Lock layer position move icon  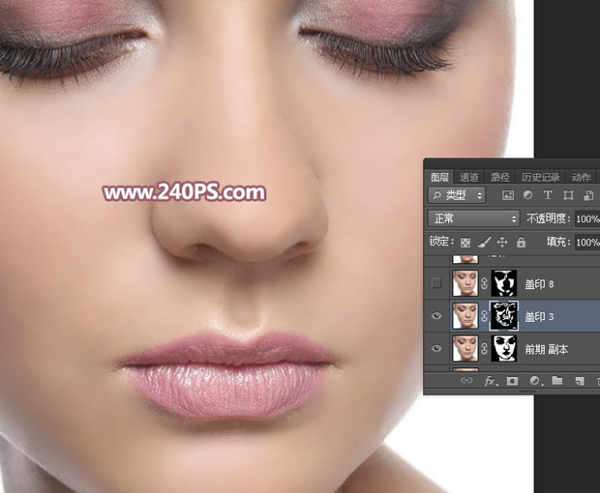[502, 242]
